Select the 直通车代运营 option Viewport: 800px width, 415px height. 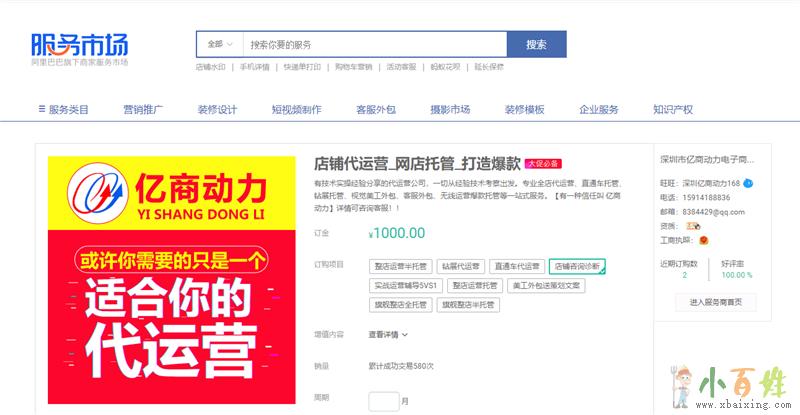(x=516, y=266)
